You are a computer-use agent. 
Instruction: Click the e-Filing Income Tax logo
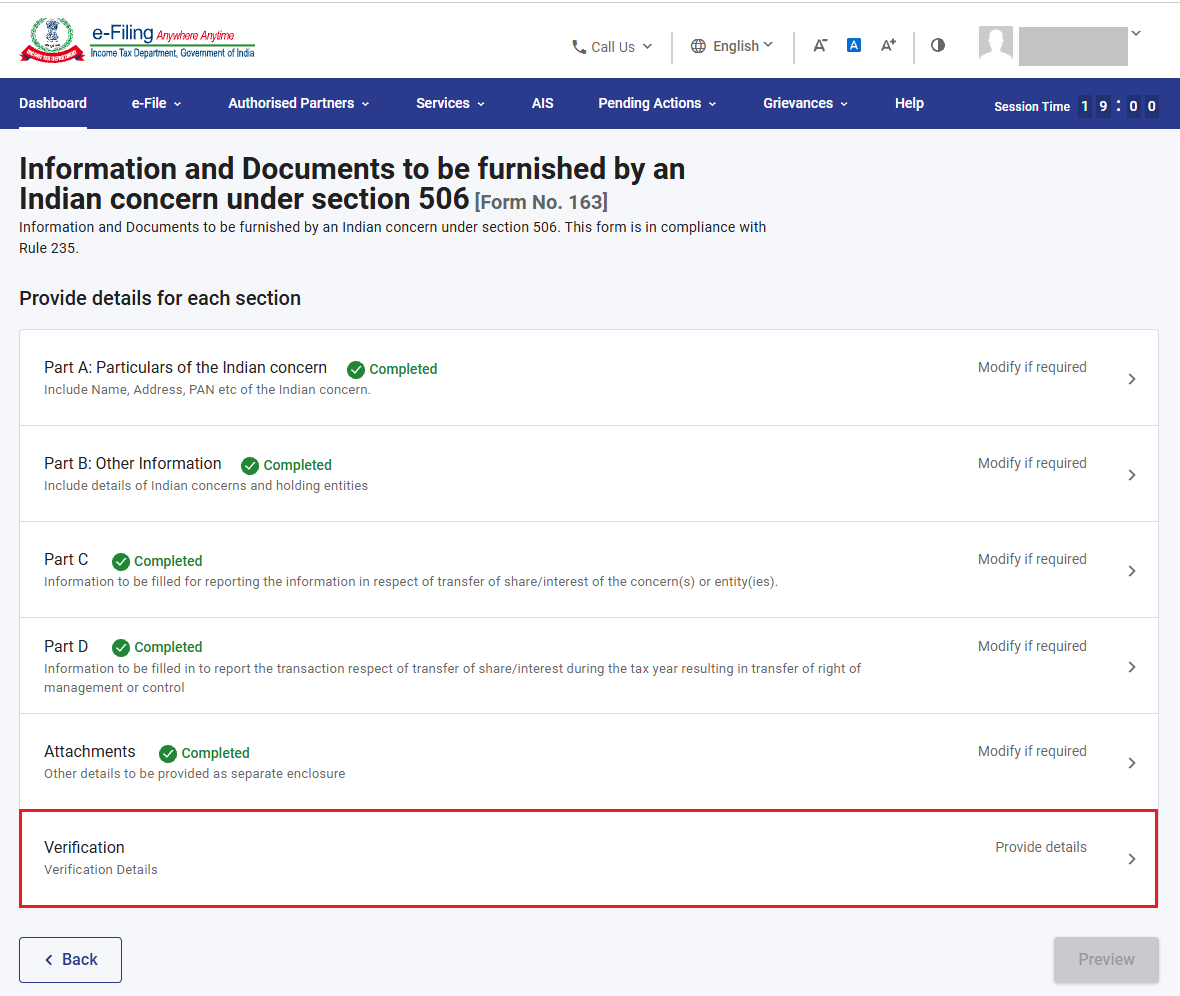(x=138, y=41)
